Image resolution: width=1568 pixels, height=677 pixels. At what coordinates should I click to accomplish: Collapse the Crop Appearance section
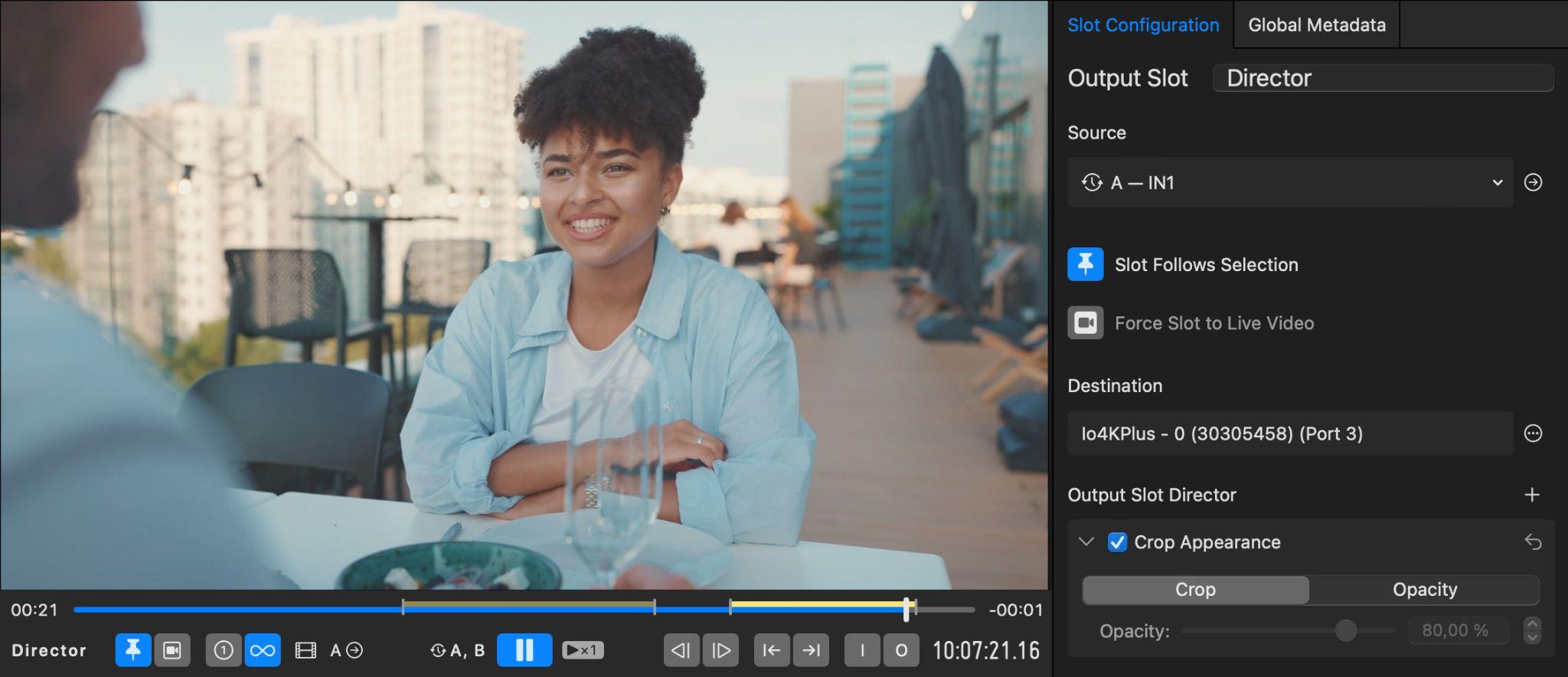(1086, 541)
